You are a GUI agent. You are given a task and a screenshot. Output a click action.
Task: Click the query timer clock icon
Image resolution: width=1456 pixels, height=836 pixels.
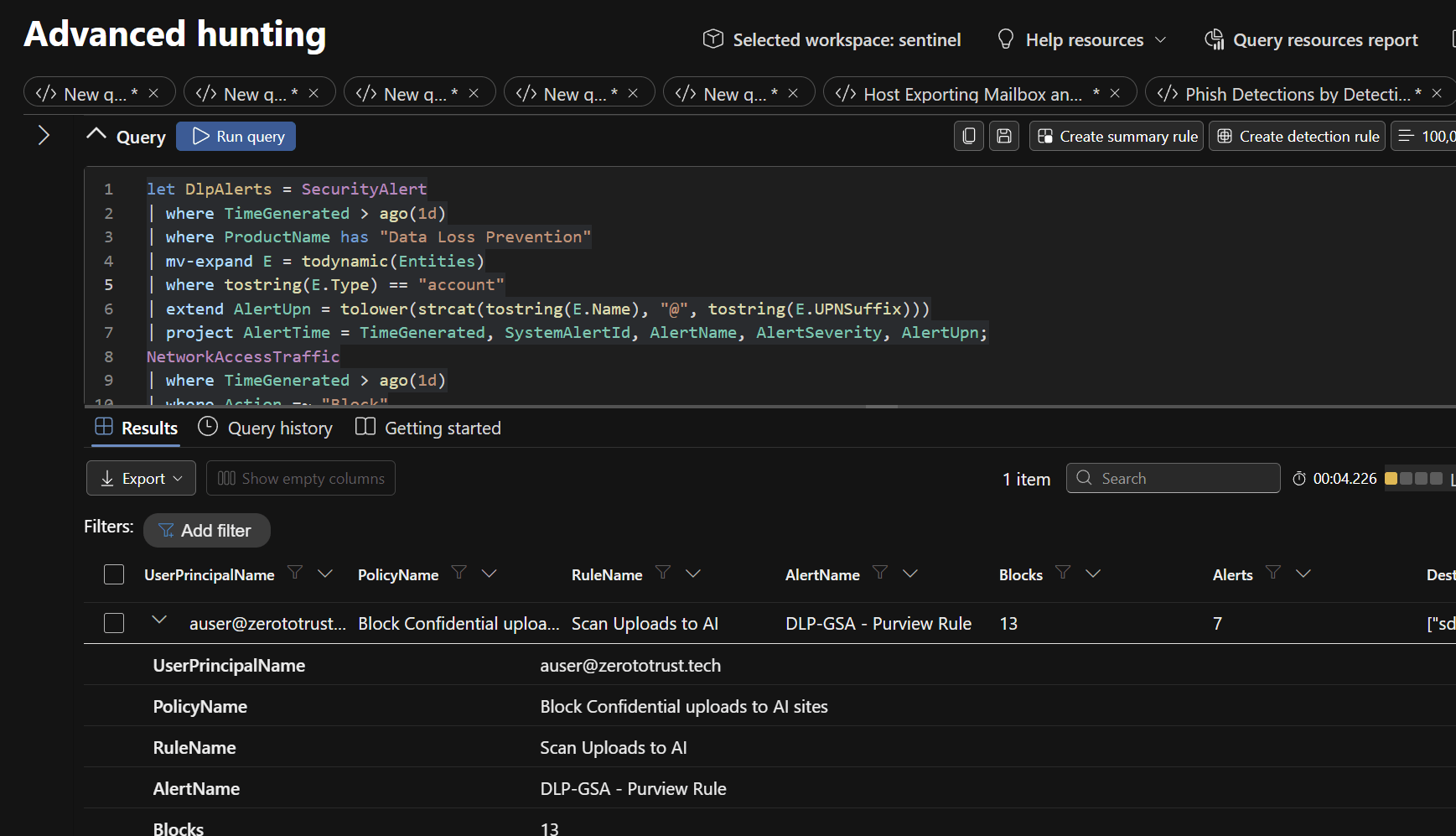pos(1299,479)
